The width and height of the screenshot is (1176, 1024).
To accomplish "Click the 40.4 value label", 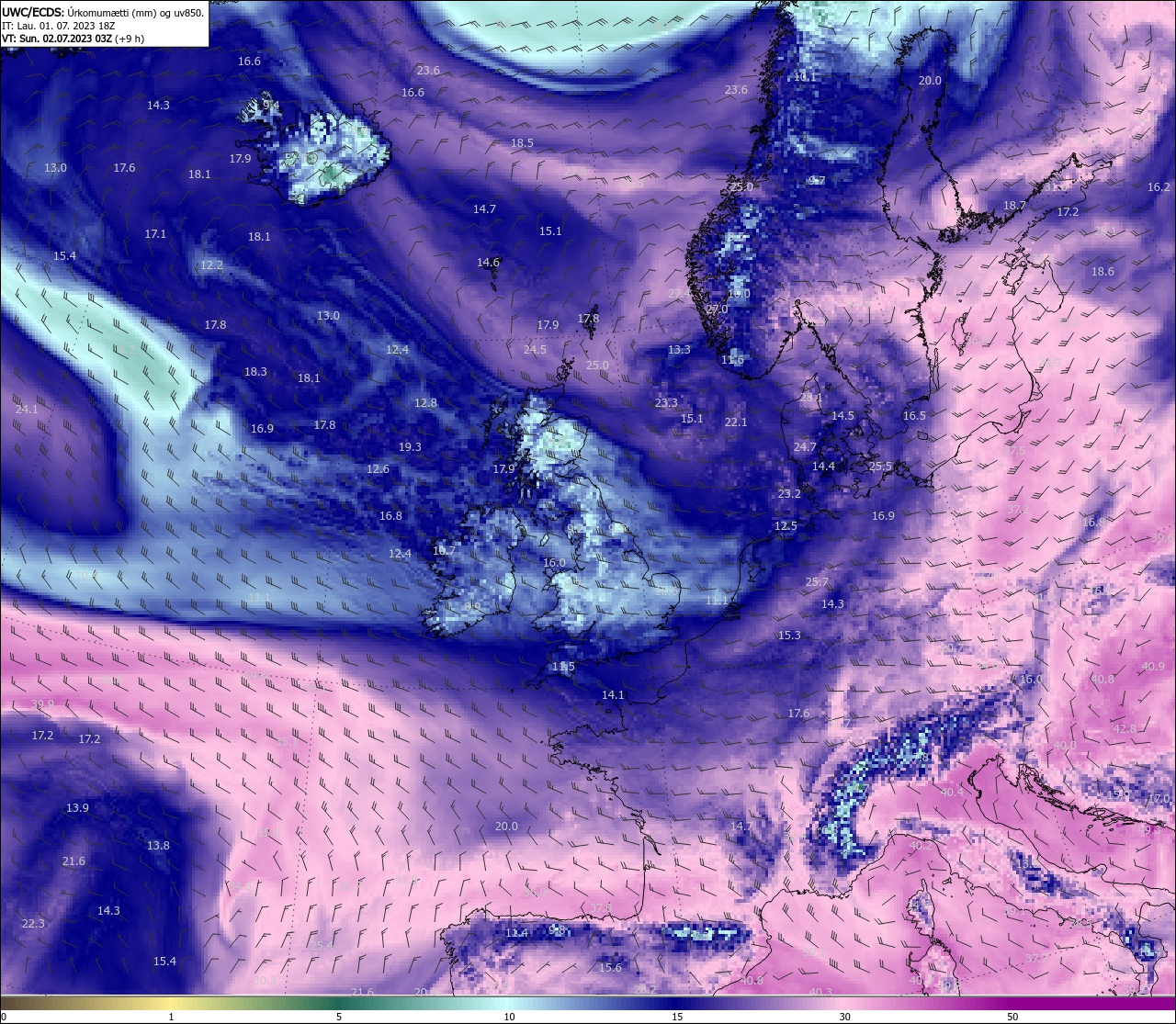I will (x=953, y=793).
